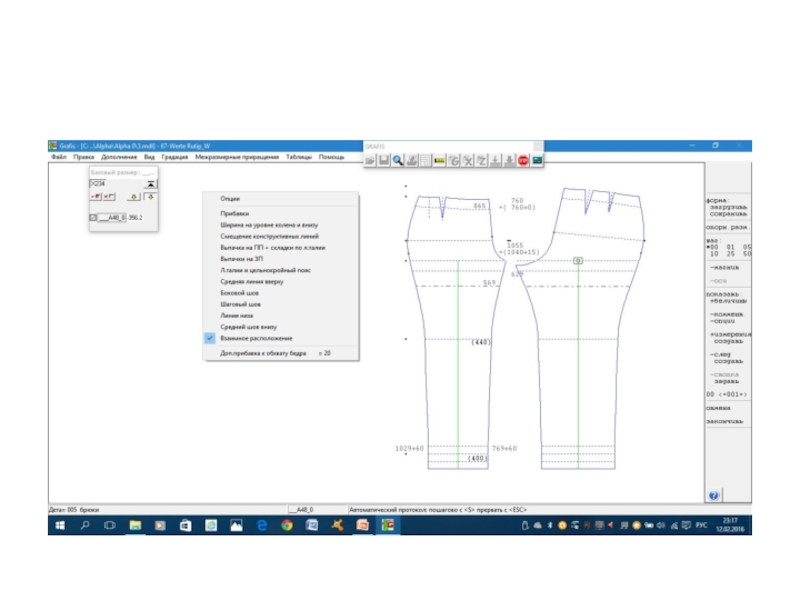Click the red stop icon in toolbar
The image size is (800, 600).
click(523, 159)
